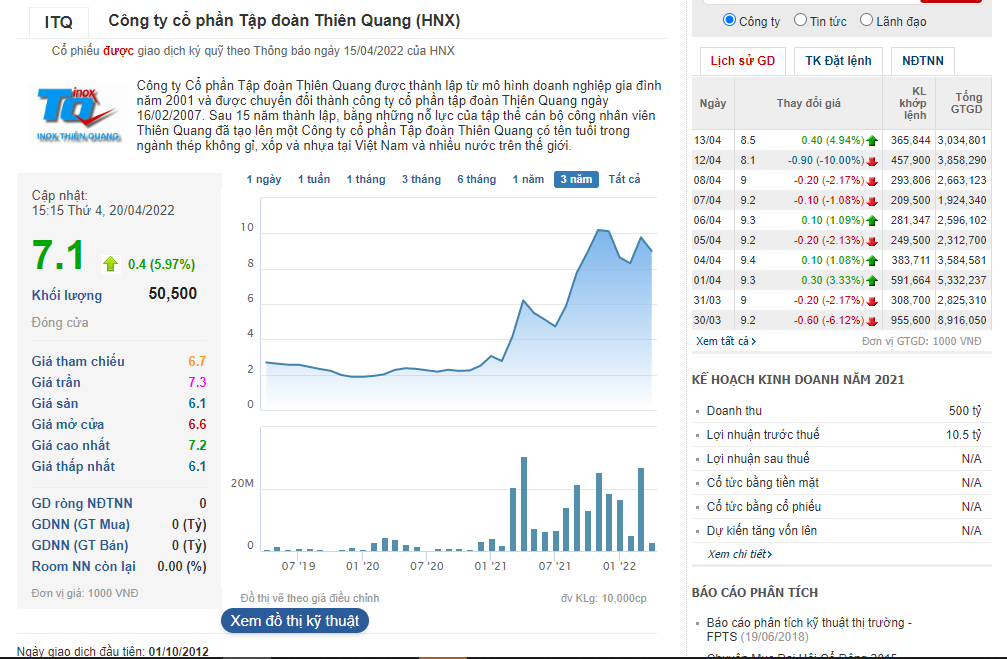Expand Xem chi tiết business plan details
The image size is (1007, 659).
[x=739, y=554]
